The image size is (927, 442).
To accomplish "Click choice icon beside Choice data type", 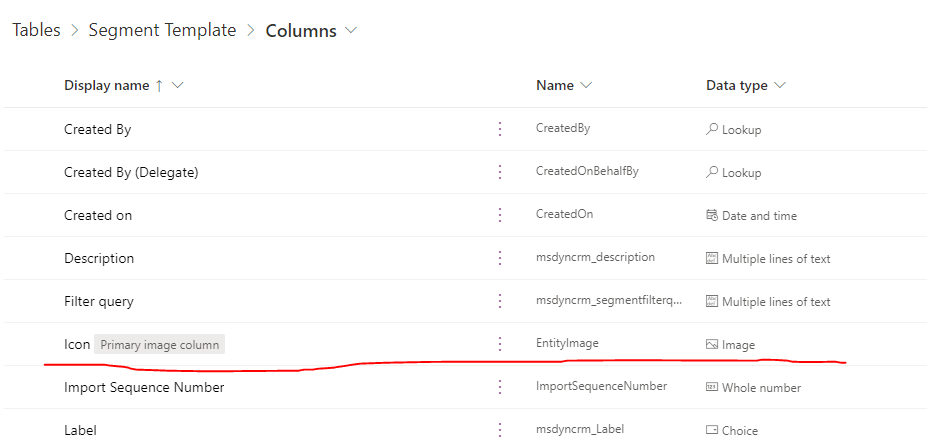I will click(712, 430).
